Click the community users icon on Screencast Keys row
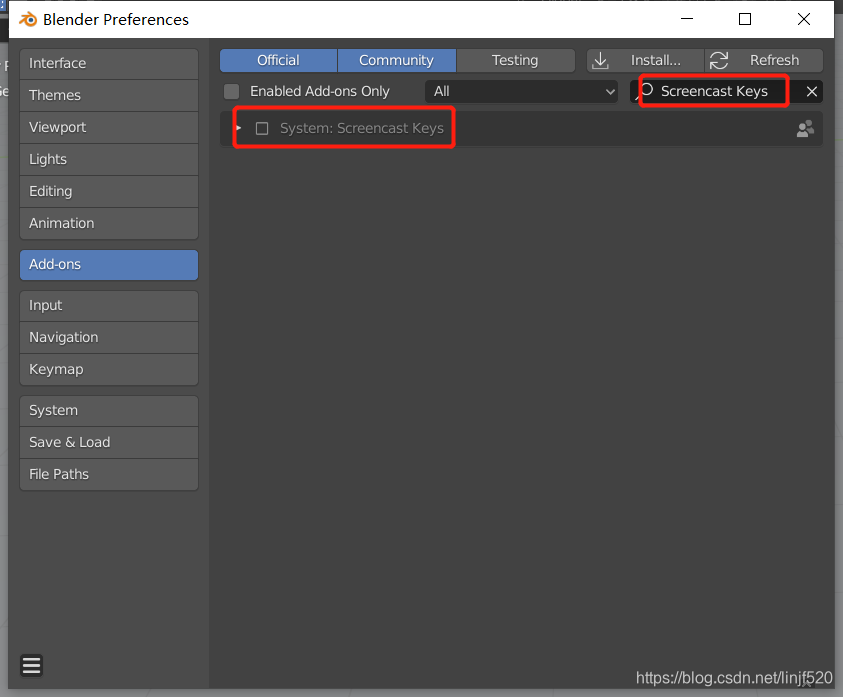The width and height of the screenshot is (843, 697). pos(805,129)
